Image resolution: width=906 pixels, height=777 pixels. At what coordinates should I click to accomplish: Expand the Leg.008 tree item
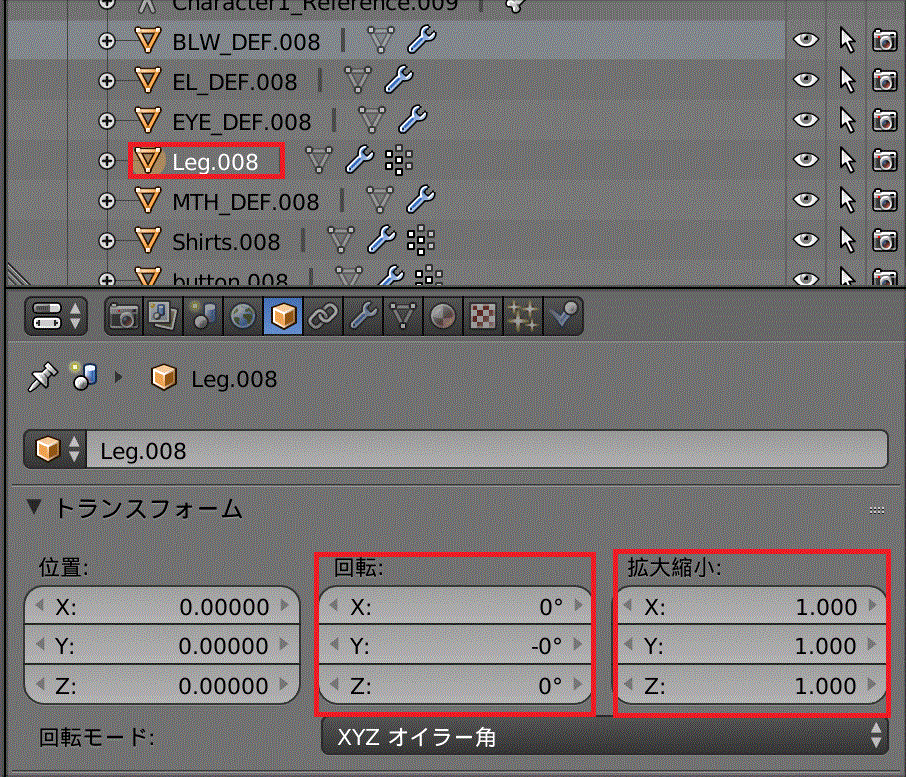point(108,160)
